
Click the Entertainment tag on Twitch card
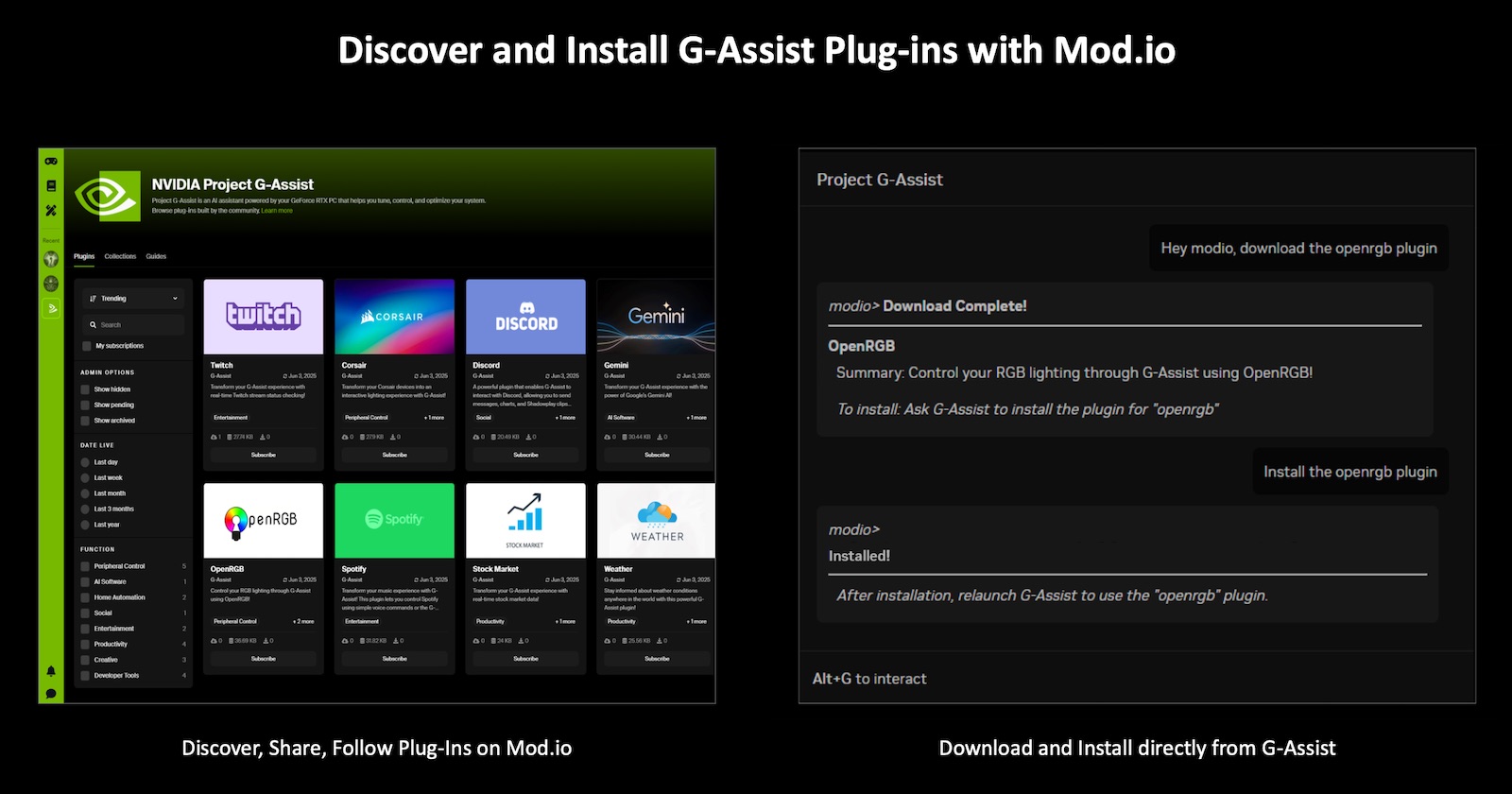pos(231,418)
